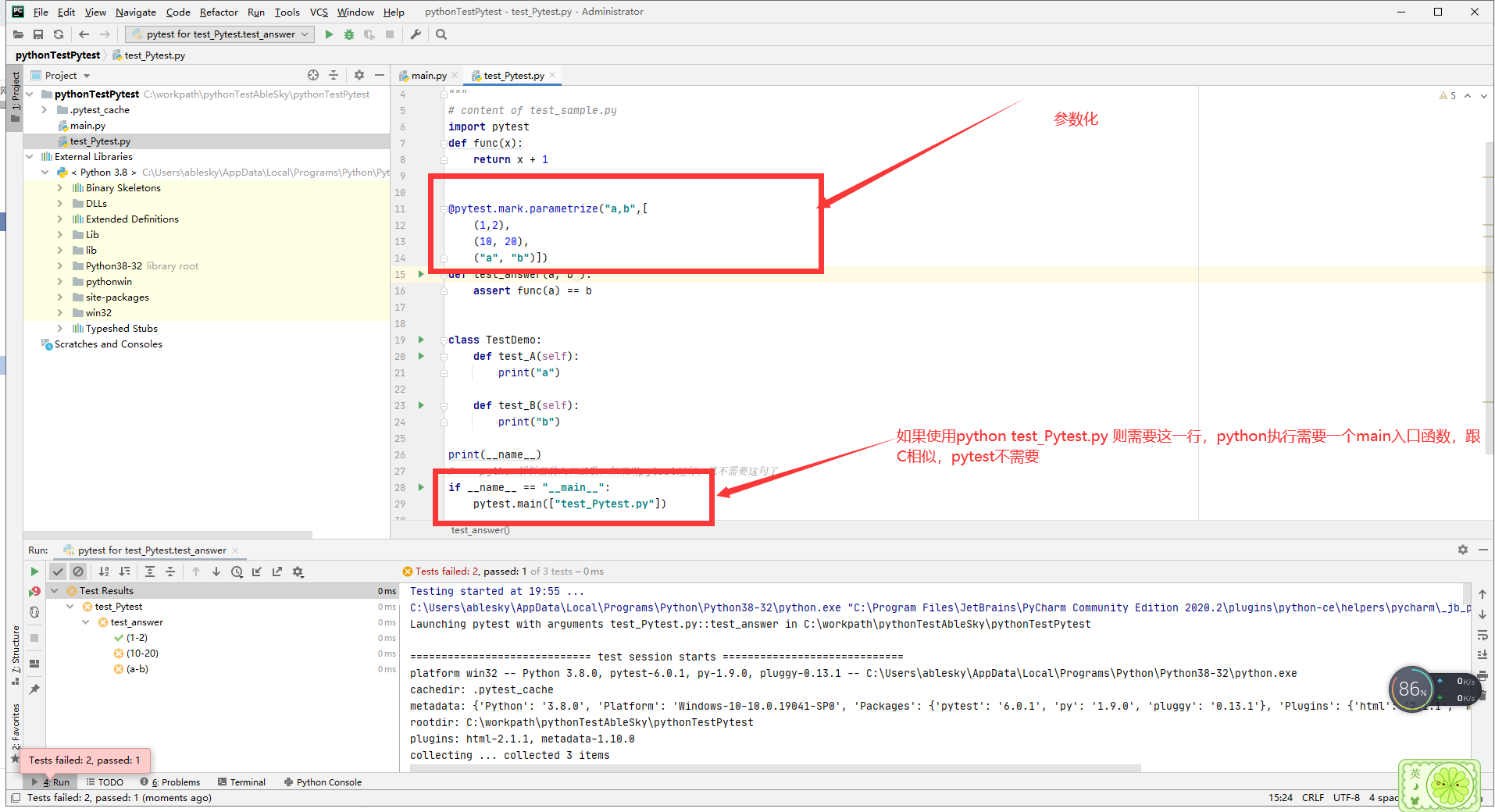This screenshot has height=812, width=1495.
Task: Open the Terminal tool window tab
Action: click(241, 782)
